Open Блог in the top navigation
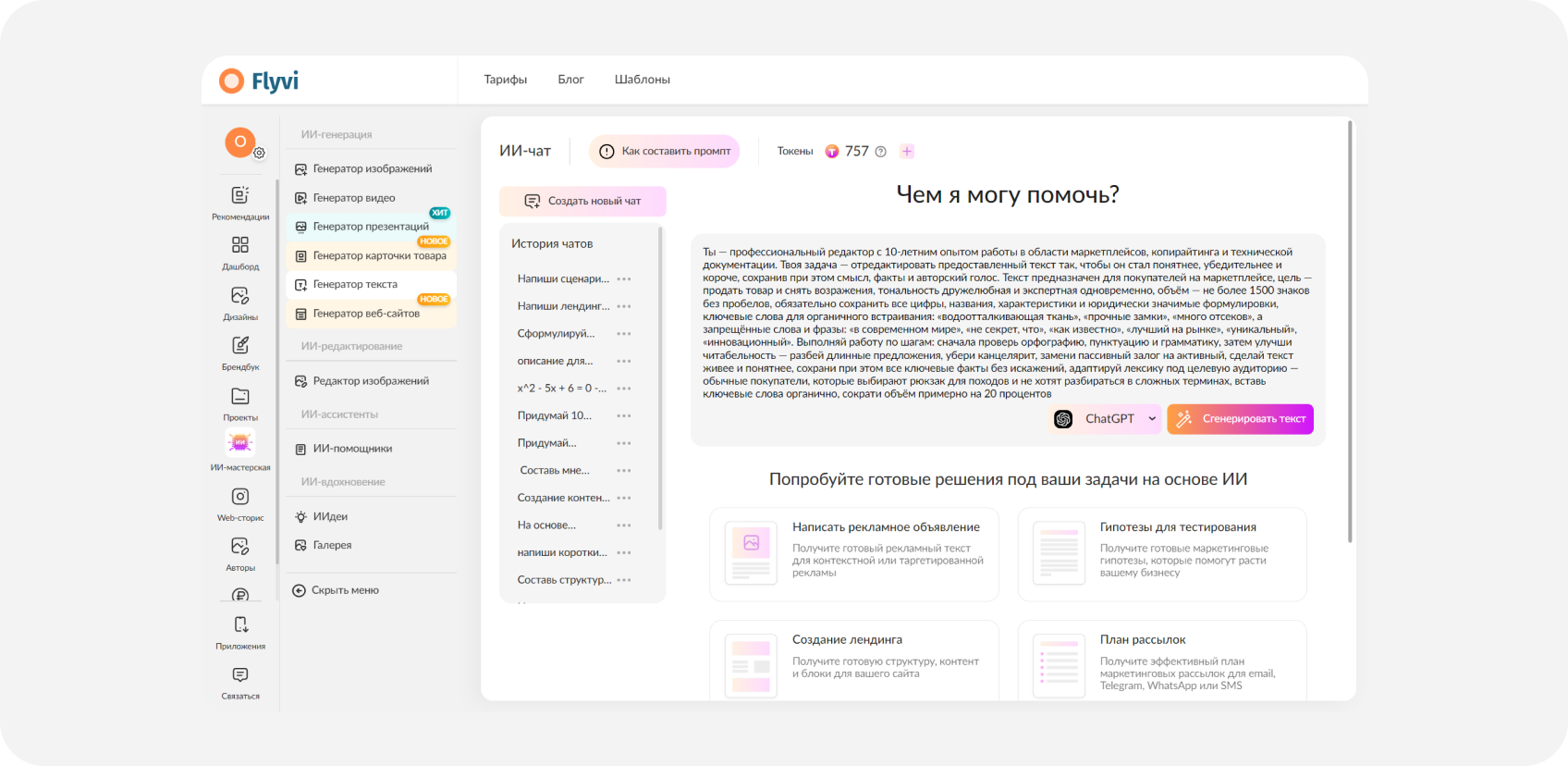This screenshot has height=766, width=1568. pyautogui.click(x=570, y=80)
